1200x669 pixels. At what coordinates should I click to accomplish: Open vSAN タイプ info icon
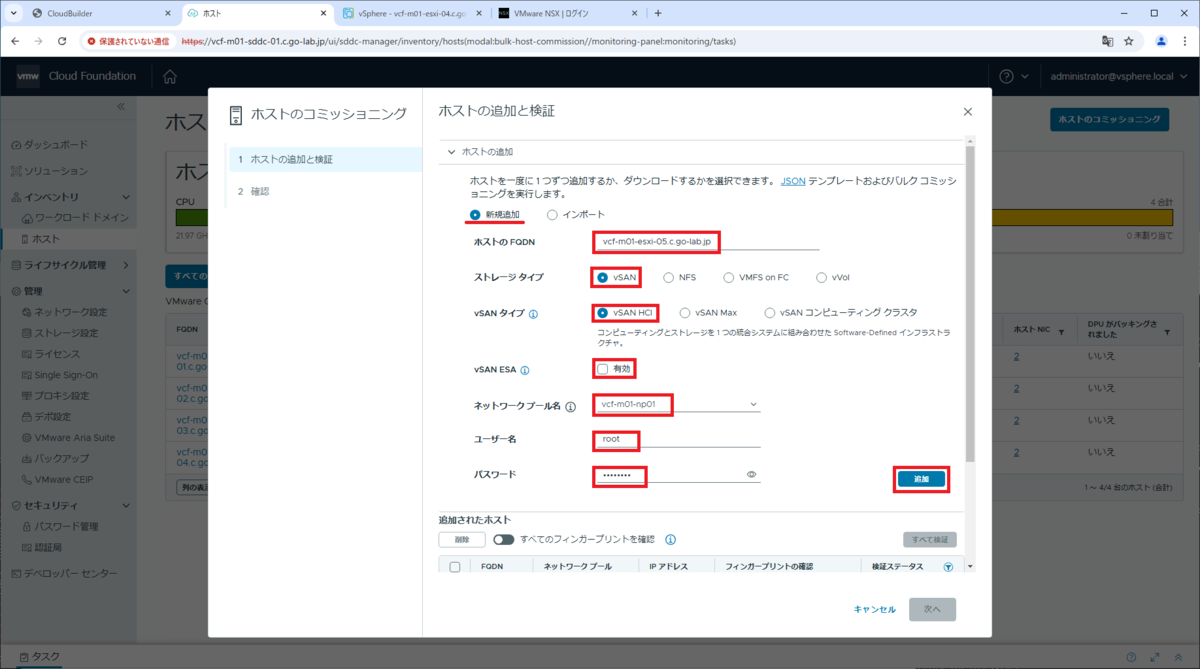(533, 314)
